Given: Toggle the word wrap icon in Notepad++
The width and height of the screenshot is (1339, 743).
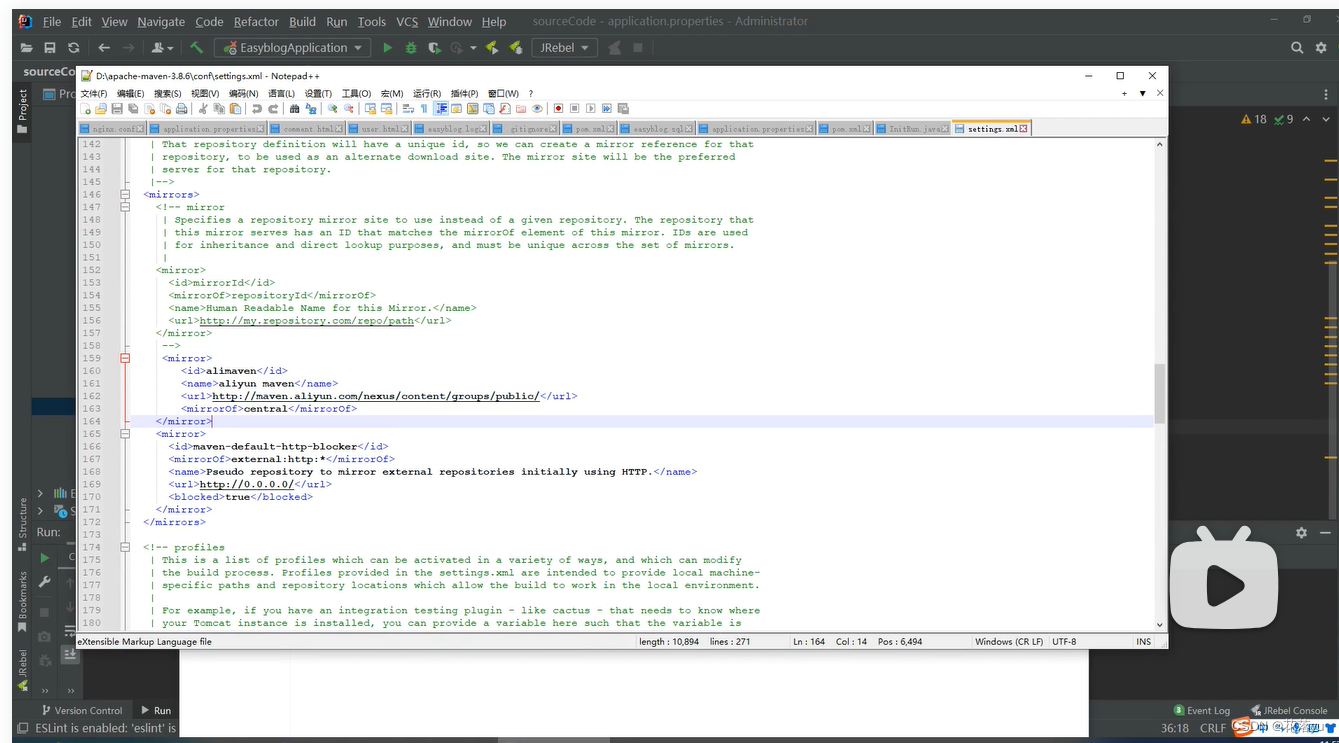Looking at the screenshot, I should (408, 108).
